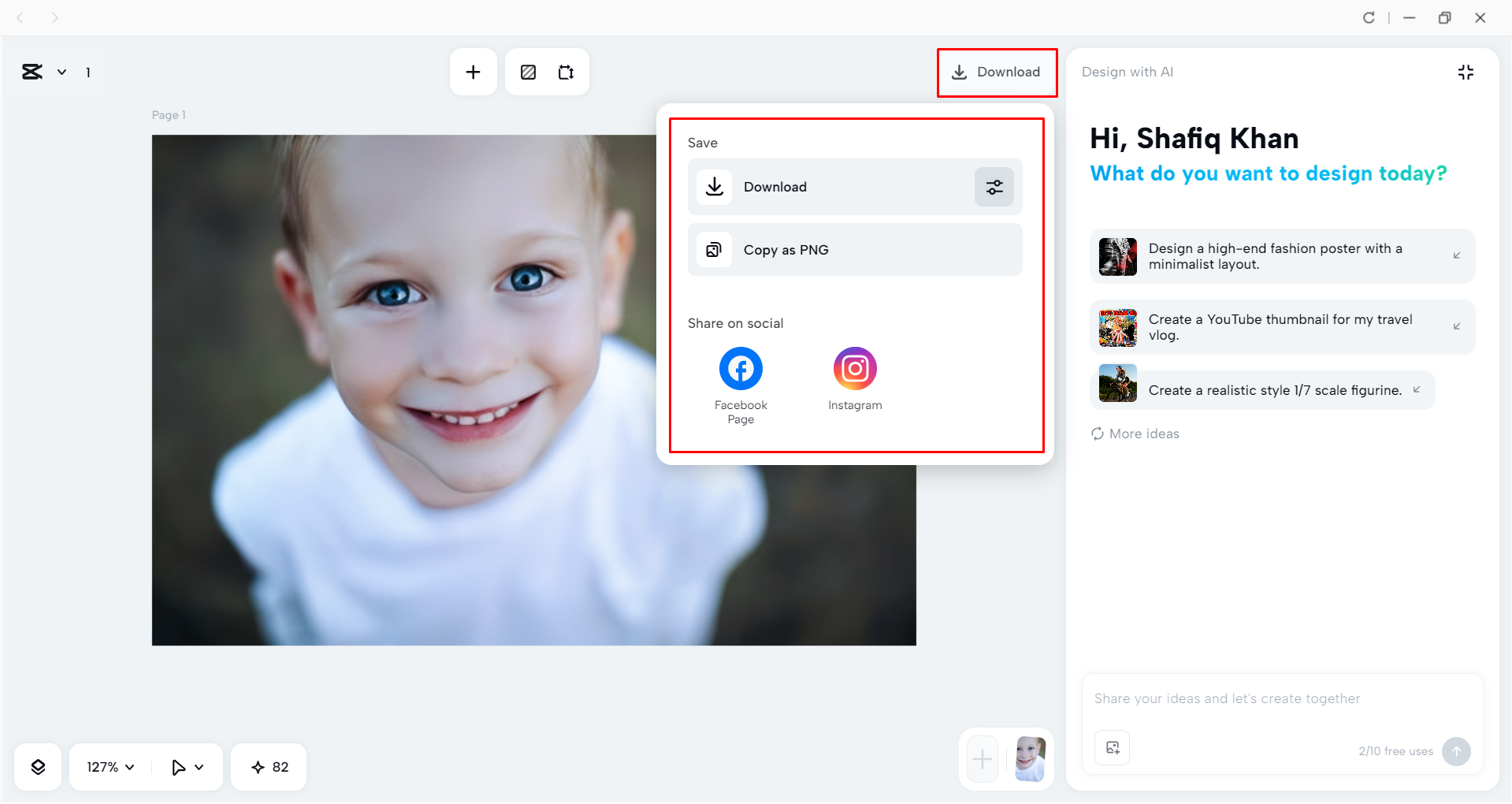Click the Page 1 label
1512x804 pixels.
[169, 115]
